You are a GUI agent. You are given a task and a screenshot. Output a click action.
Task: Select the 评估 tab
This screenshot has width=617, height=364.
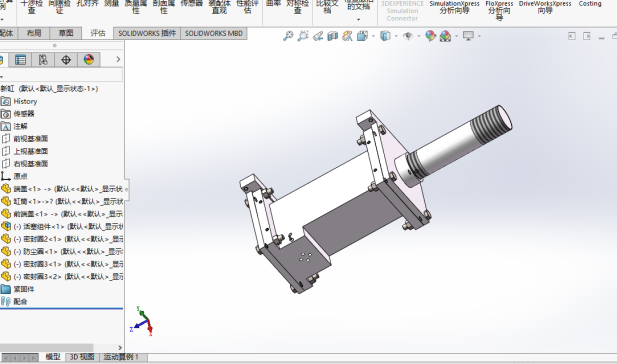[98, 33]
